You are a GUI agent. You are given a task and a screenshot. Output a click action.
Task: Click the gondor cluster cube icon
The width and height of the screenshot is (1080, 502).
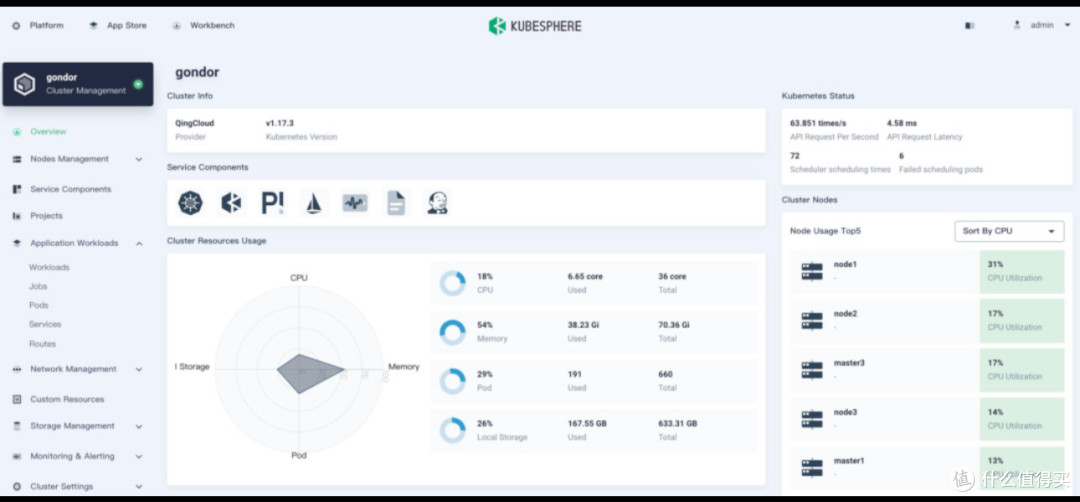(24, 84)
